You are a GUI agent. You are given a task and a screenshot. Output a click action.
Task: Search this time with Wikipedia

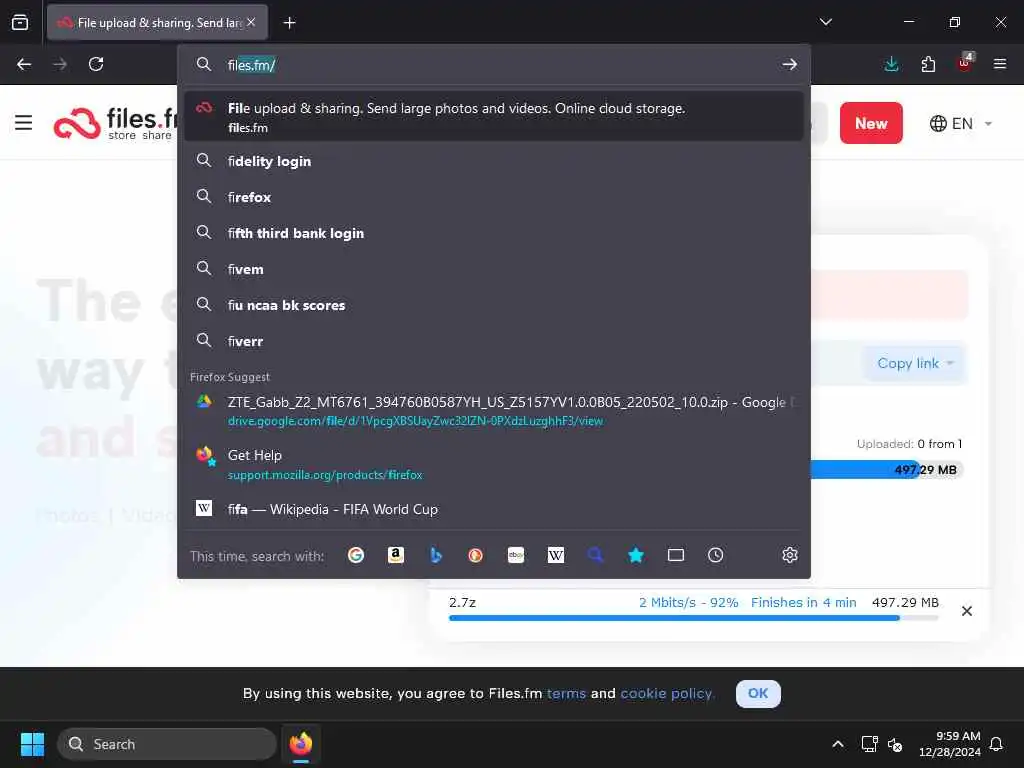pos(556,555)
